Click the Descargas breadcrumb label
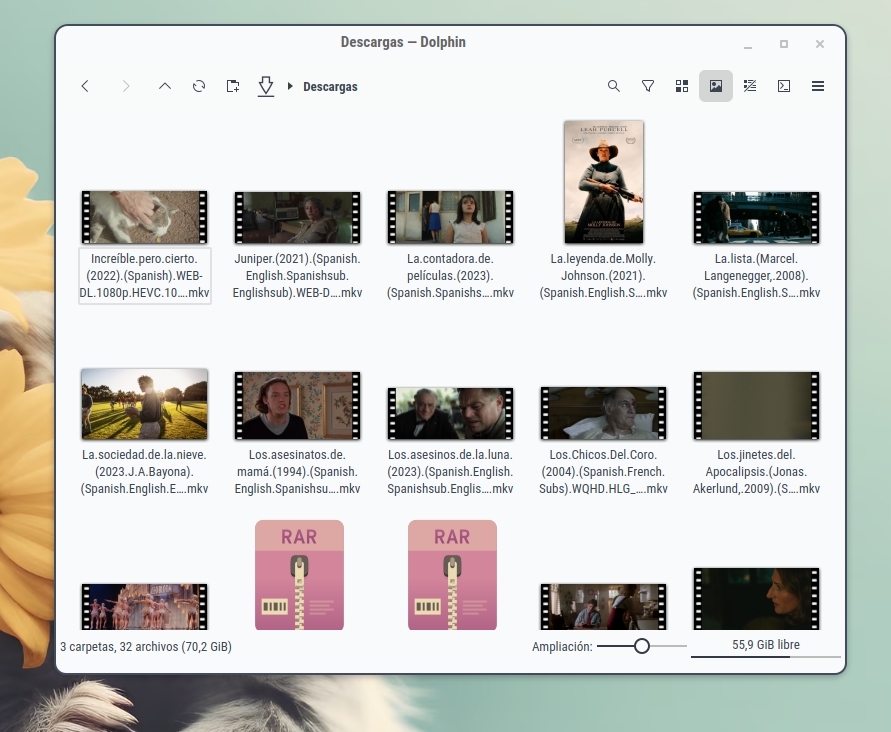 pyautogui.click(x=330, y=87)
